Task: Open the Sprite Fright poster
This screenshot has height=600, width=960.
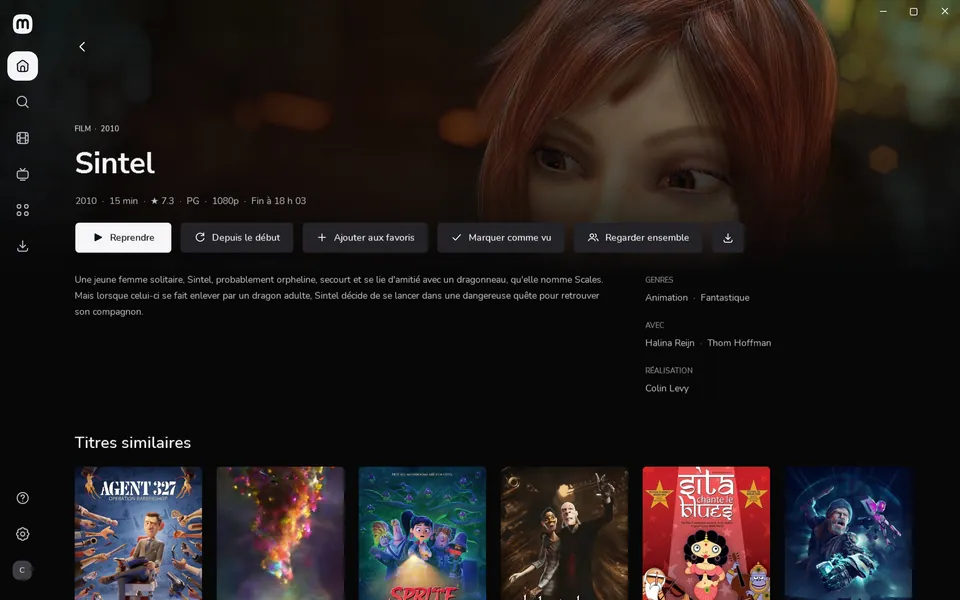Action: pos(422,533)
